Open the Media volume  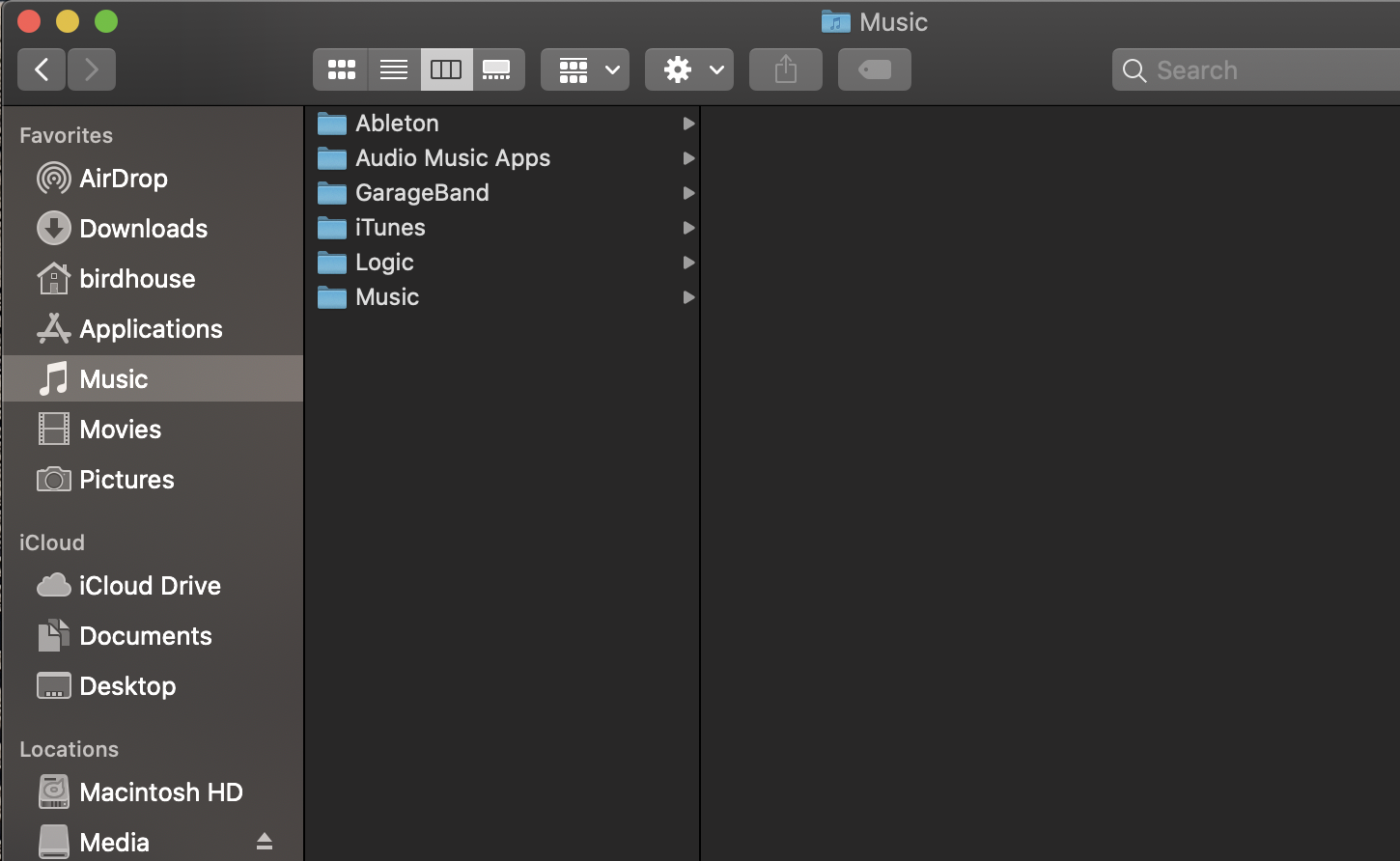[153, 842]
